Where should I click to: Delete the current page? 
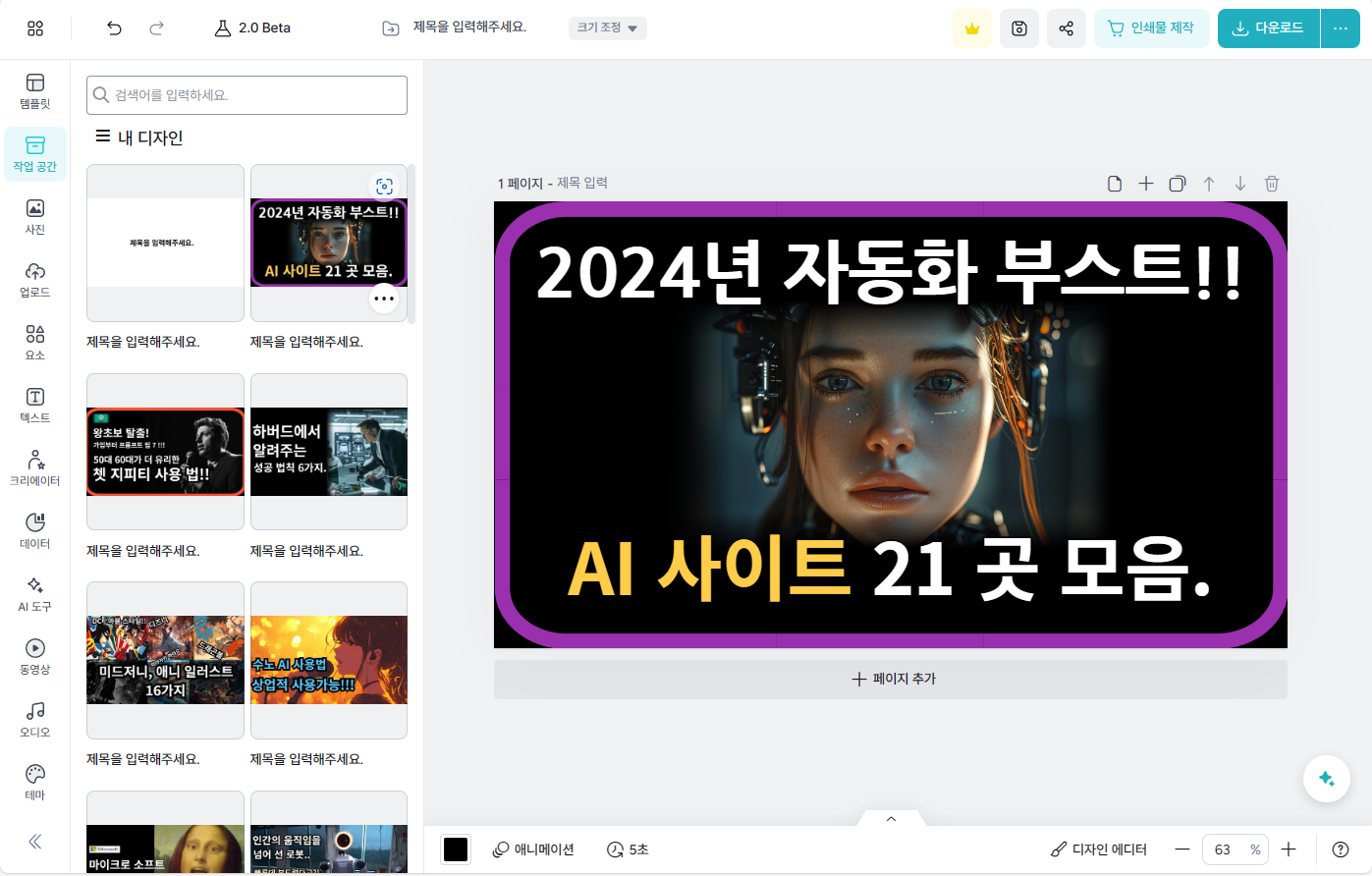tap(1272, 184)
